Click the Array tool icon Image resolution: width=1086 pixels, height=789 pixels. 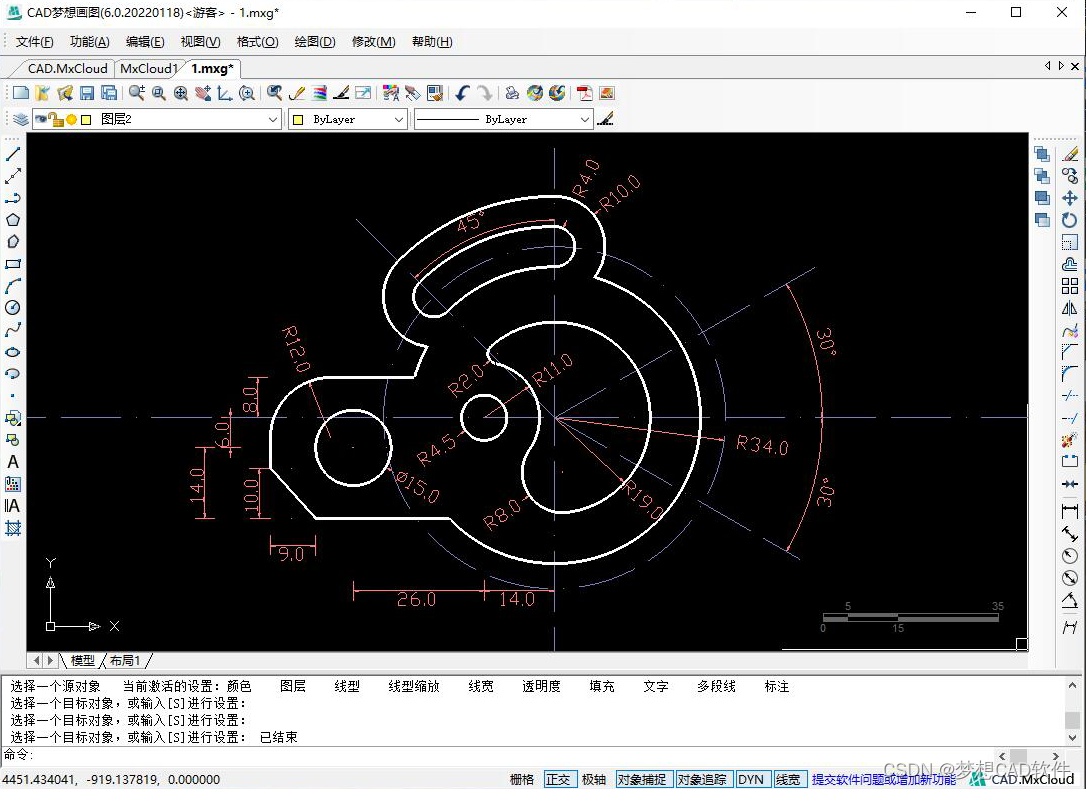(1070, 286)
